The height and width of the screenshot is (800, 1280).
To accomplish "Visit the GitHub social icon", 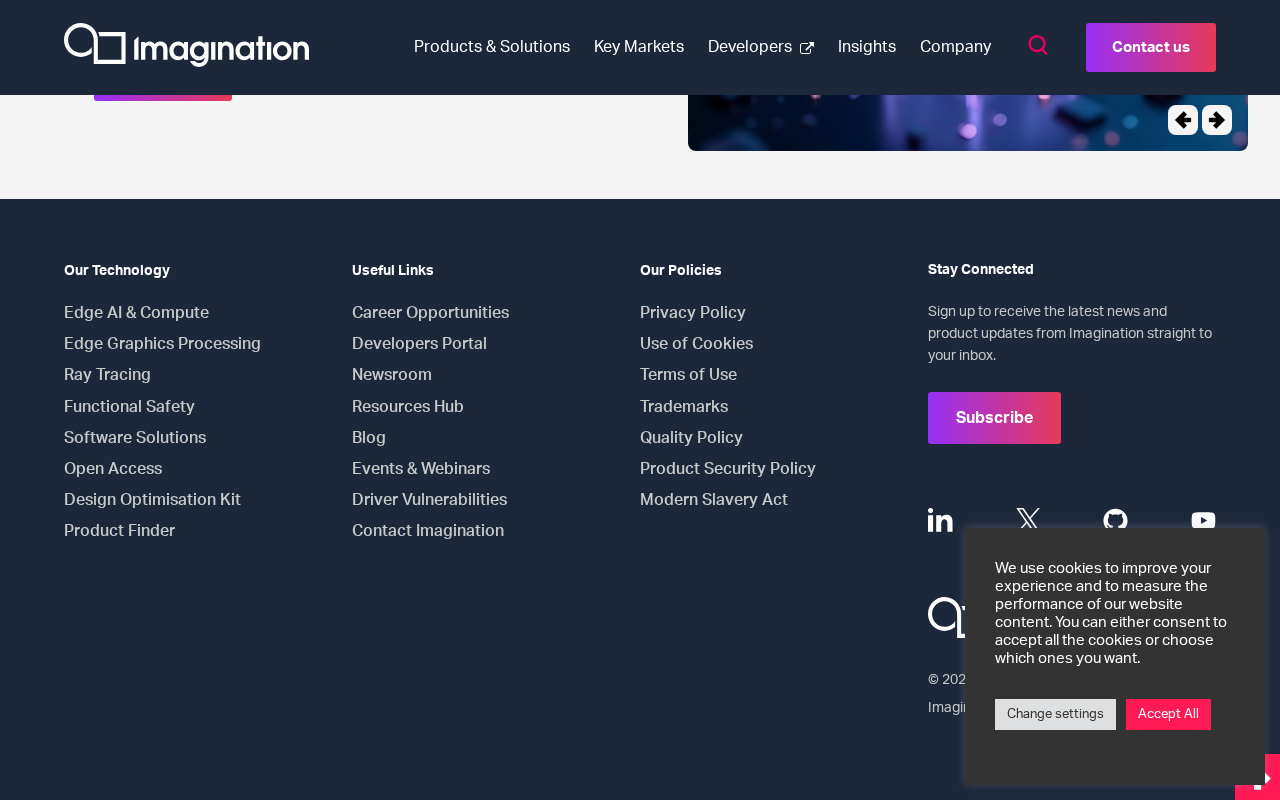I will click(x=1115, y=520).
